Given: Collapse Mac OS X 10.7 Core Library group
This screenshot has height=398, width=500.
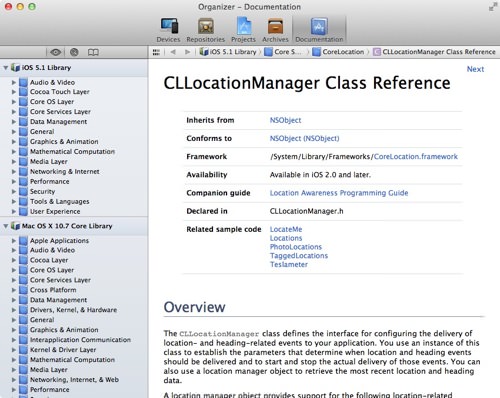Looking at the screenshot, I should 6,226.
